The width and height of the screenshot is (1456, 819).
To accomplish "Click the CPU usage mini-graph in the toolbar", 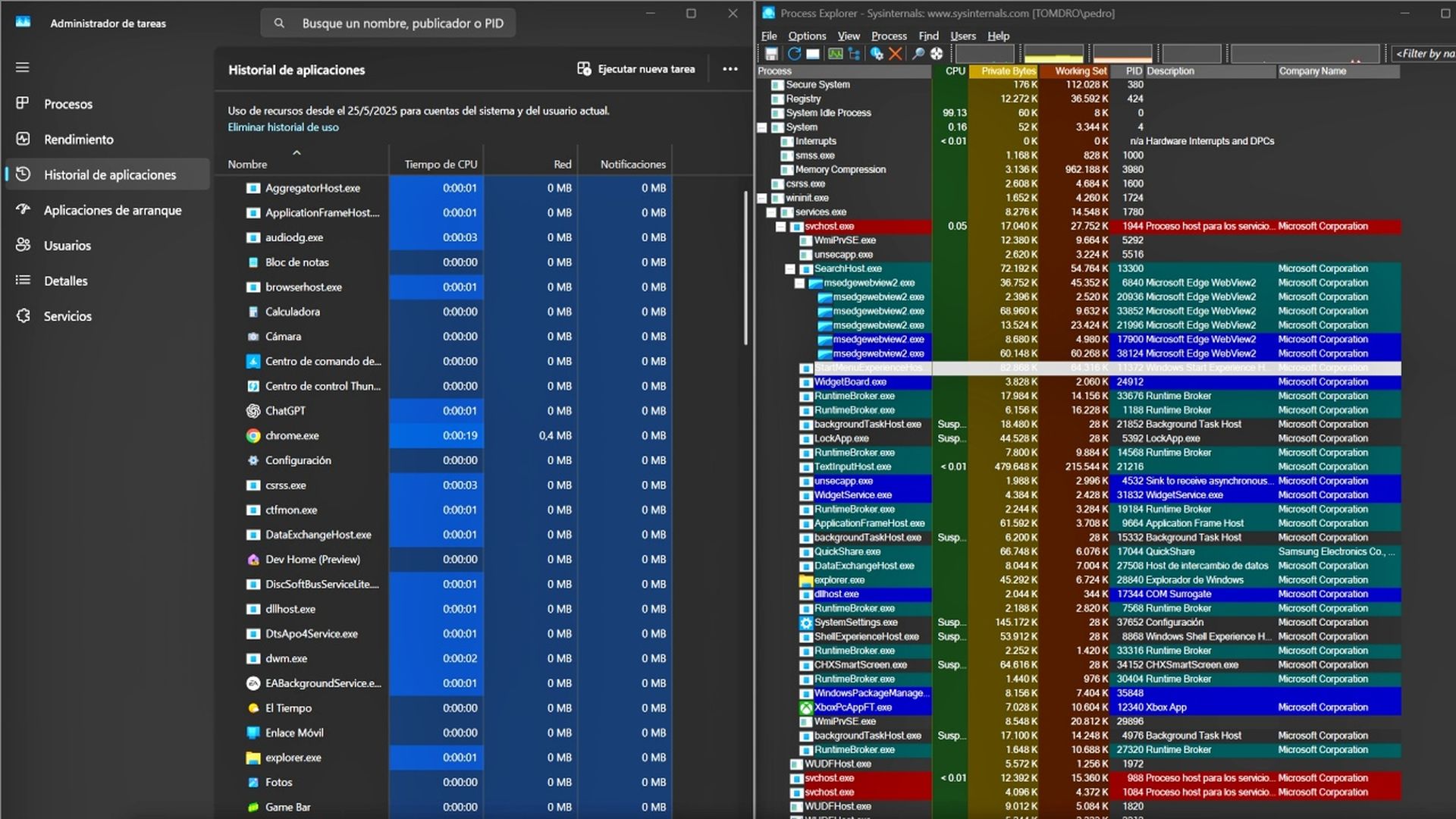I will (x=983, y=53).
